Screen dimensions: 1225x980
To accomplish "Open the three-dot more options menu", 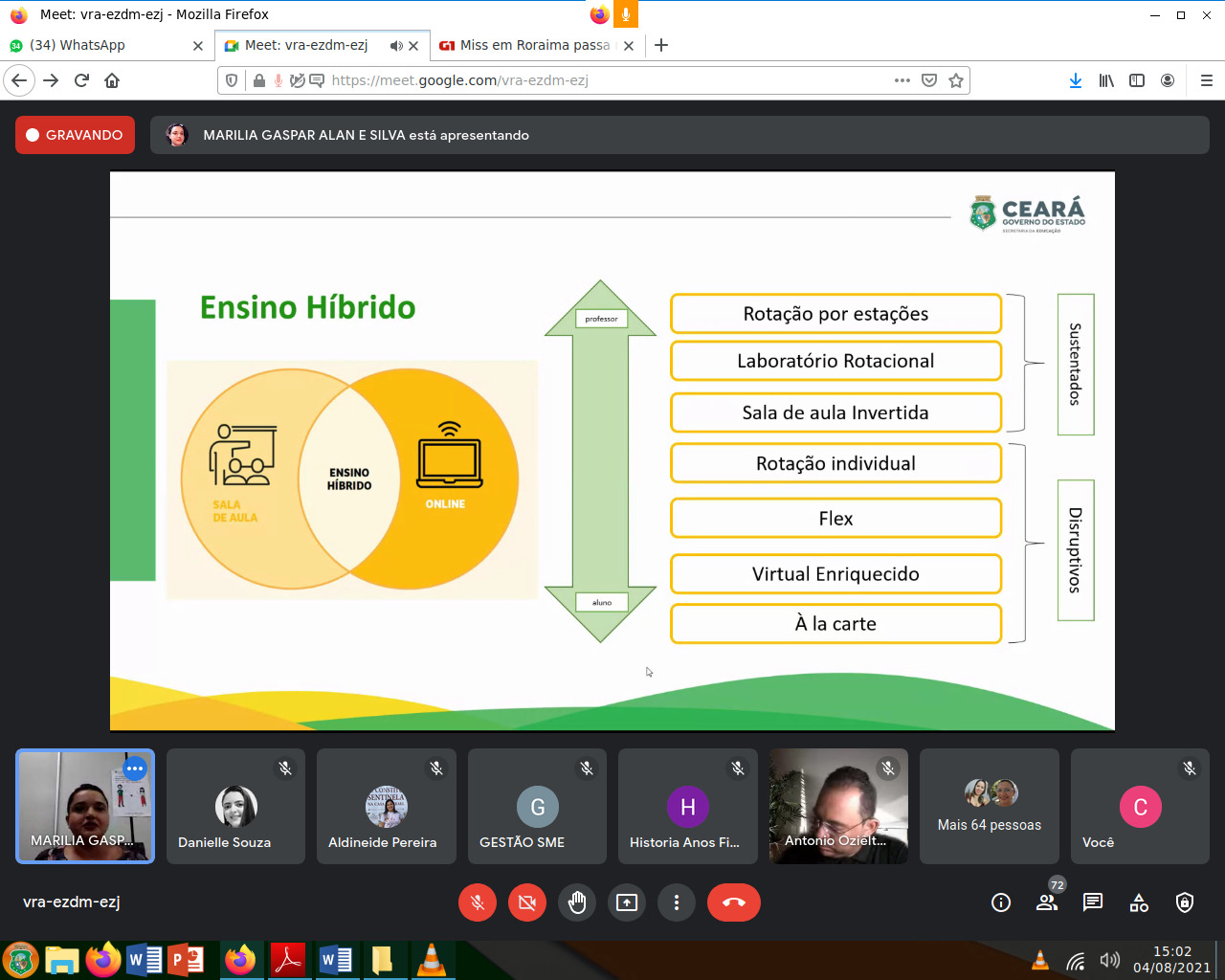I will pos(677,902).
